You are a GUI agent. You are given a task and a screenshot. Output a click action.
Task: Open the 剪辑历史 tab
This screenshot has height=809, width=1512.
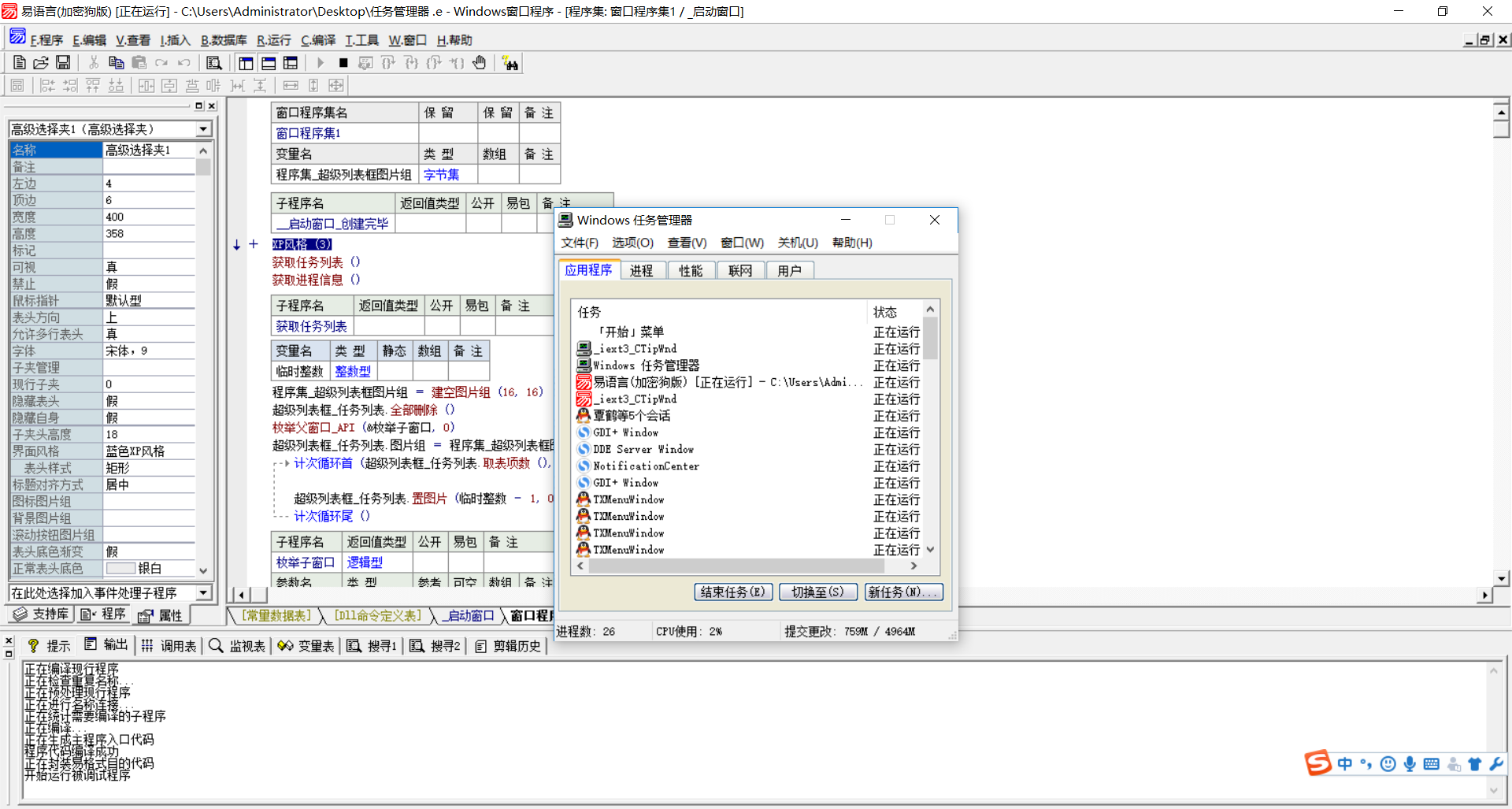click(x=508, y=646)
